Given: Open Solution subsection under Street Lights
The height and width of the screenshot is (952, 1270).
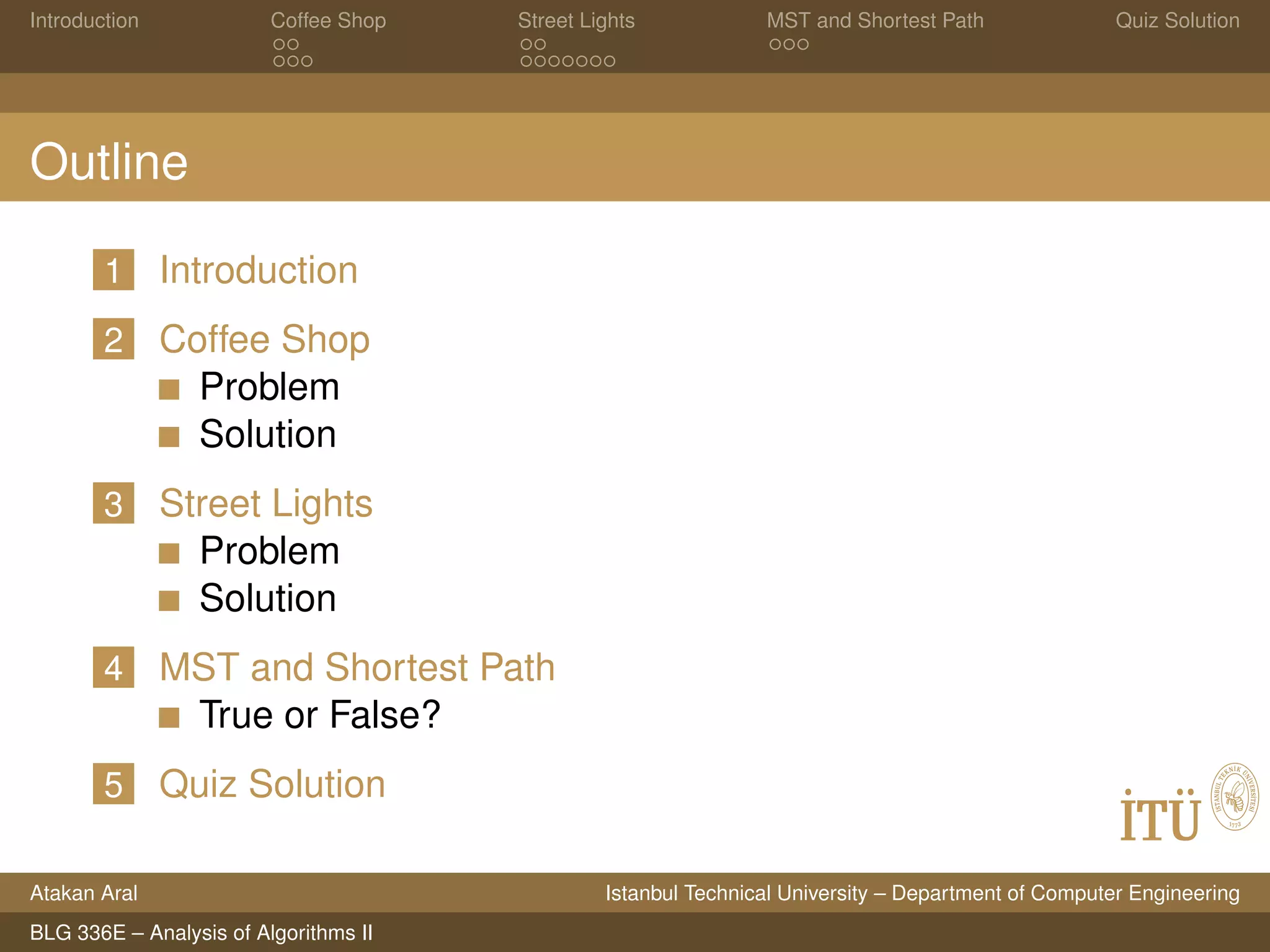Looking at the screenshot, I should tap(268, 598).
